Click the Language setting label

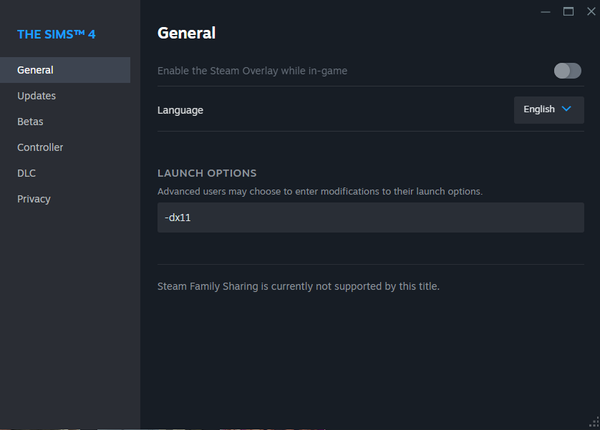tap(180, 110)
